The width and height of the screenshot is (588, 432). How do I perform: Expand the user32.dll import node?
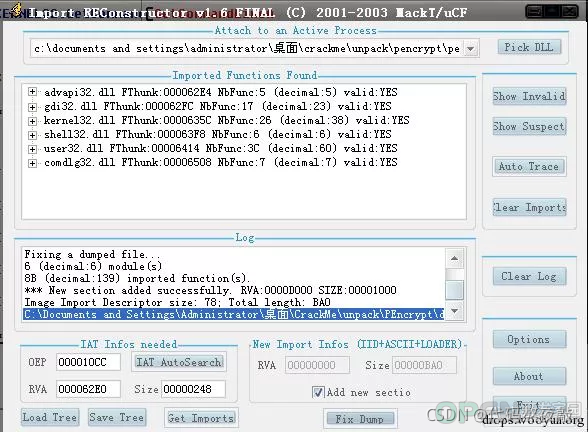(32, 149)
